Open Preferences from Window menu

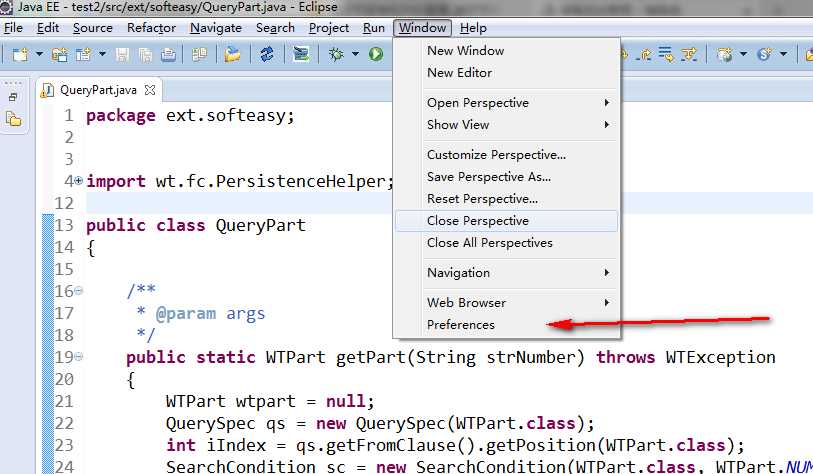pos(507,325)
